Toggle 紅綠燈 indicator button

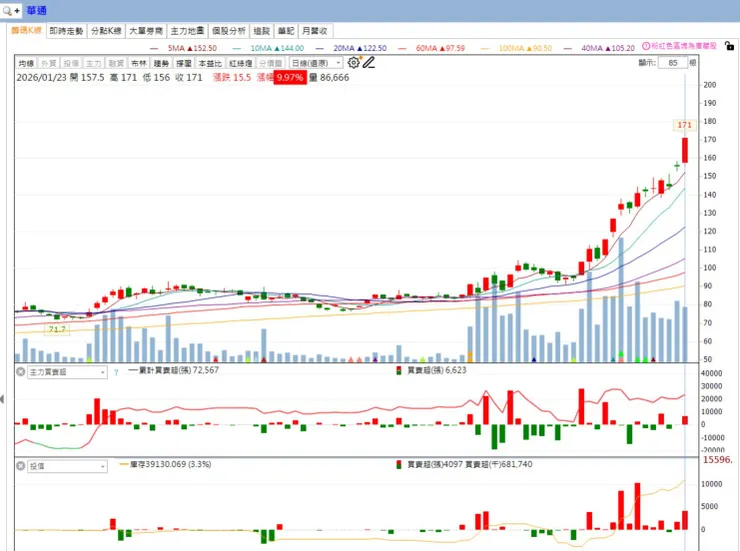[x=241, y=63]
